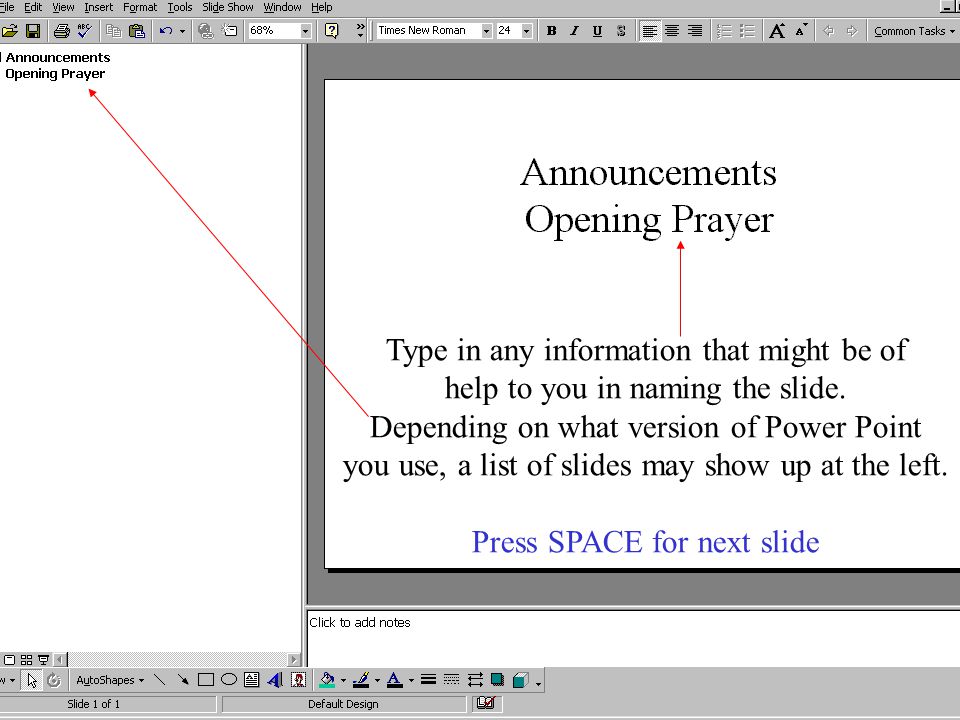
Task: Open the Help menu
Action: (x=321, y=7)
